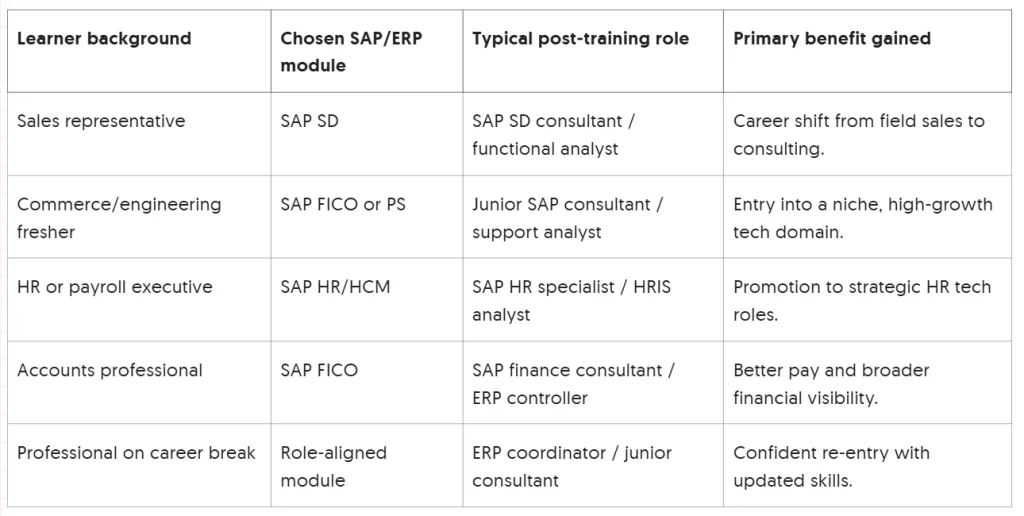Select the 'HR or payroll executive' cell

click(x=115, y=287)
